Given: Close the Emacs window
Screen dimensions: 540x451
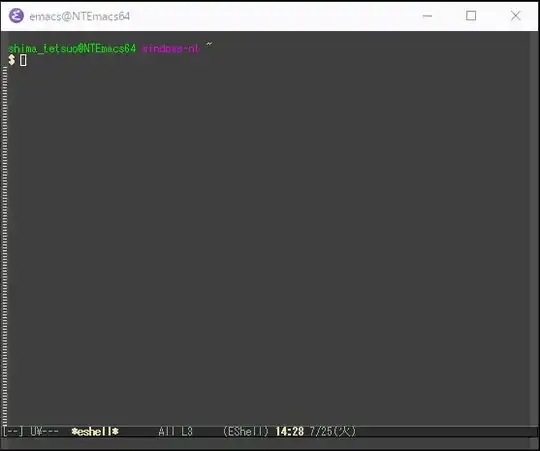Looking at the screenshot, I should coord(516,16).
